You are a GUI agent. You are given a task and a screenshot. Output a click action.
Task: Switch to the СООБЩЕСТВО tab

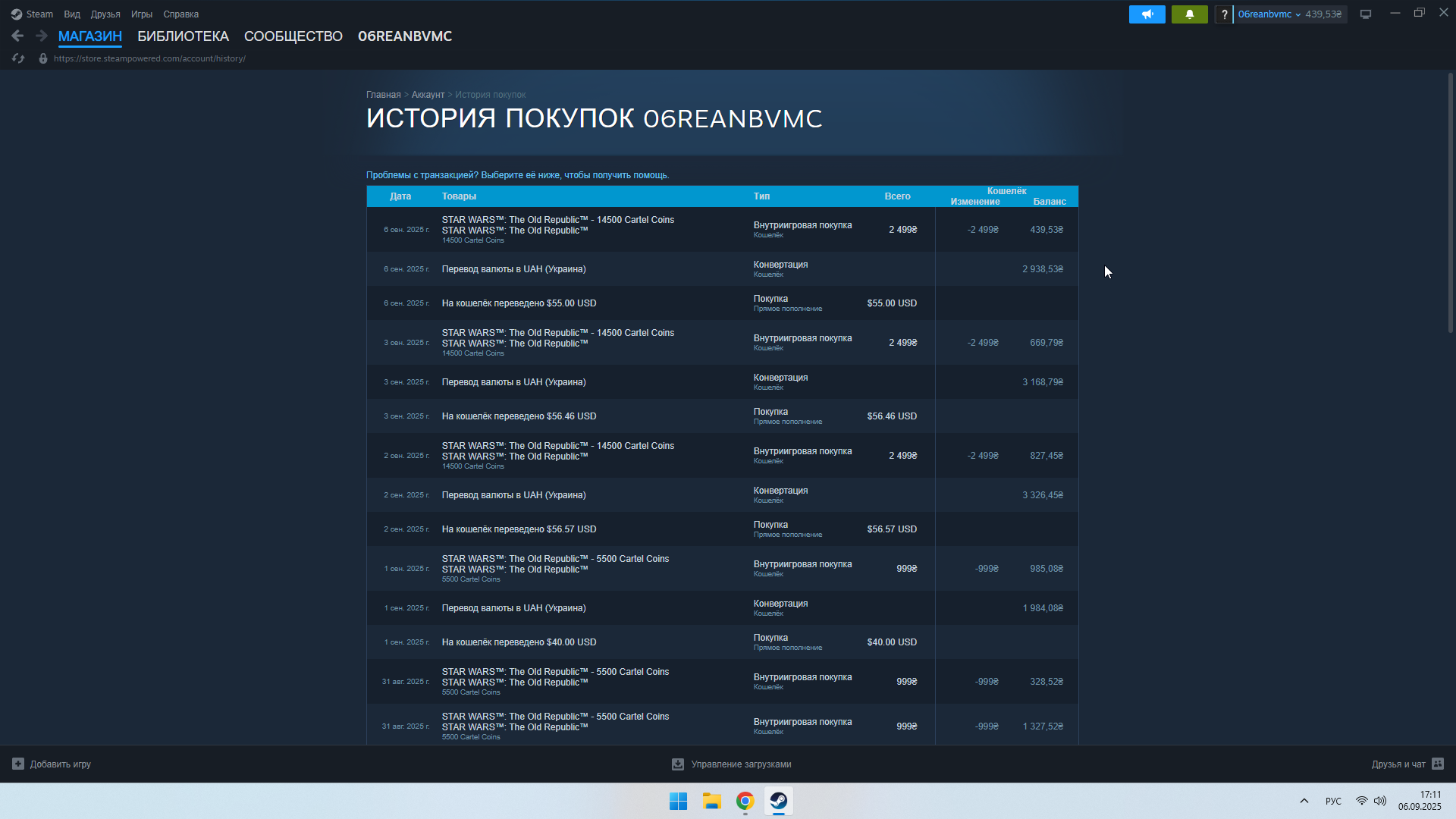[x=293, y=36]
